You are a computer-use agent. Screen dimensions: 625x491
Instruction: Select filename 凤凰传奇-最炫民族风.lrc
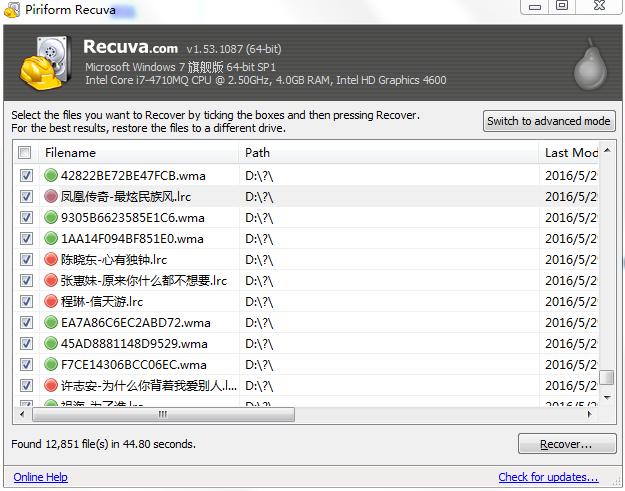click(126, 196)
